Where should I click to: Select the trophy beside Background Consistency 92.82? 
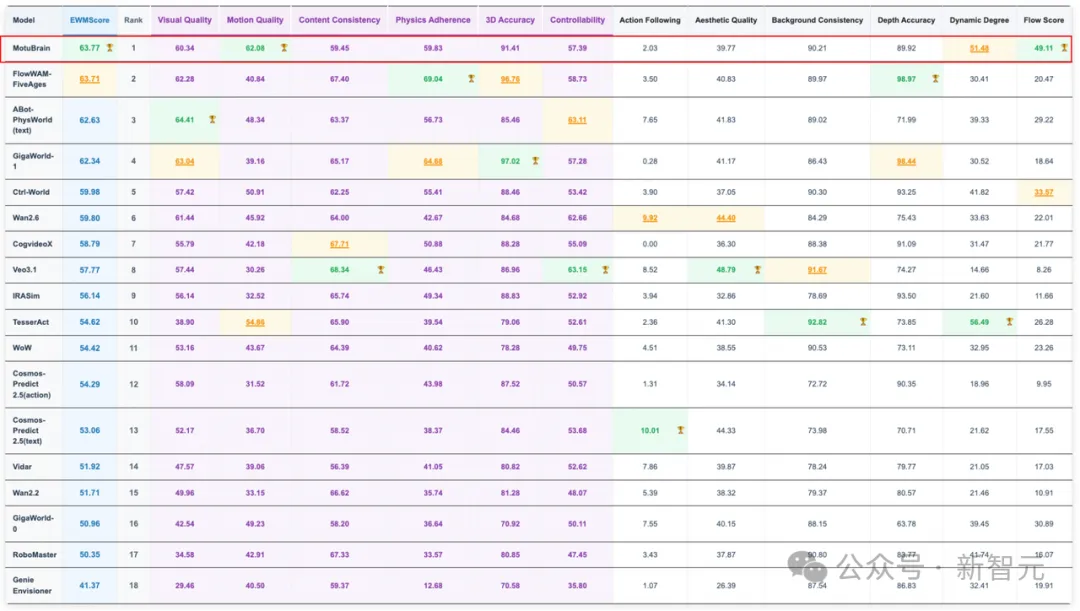(862, 322)
